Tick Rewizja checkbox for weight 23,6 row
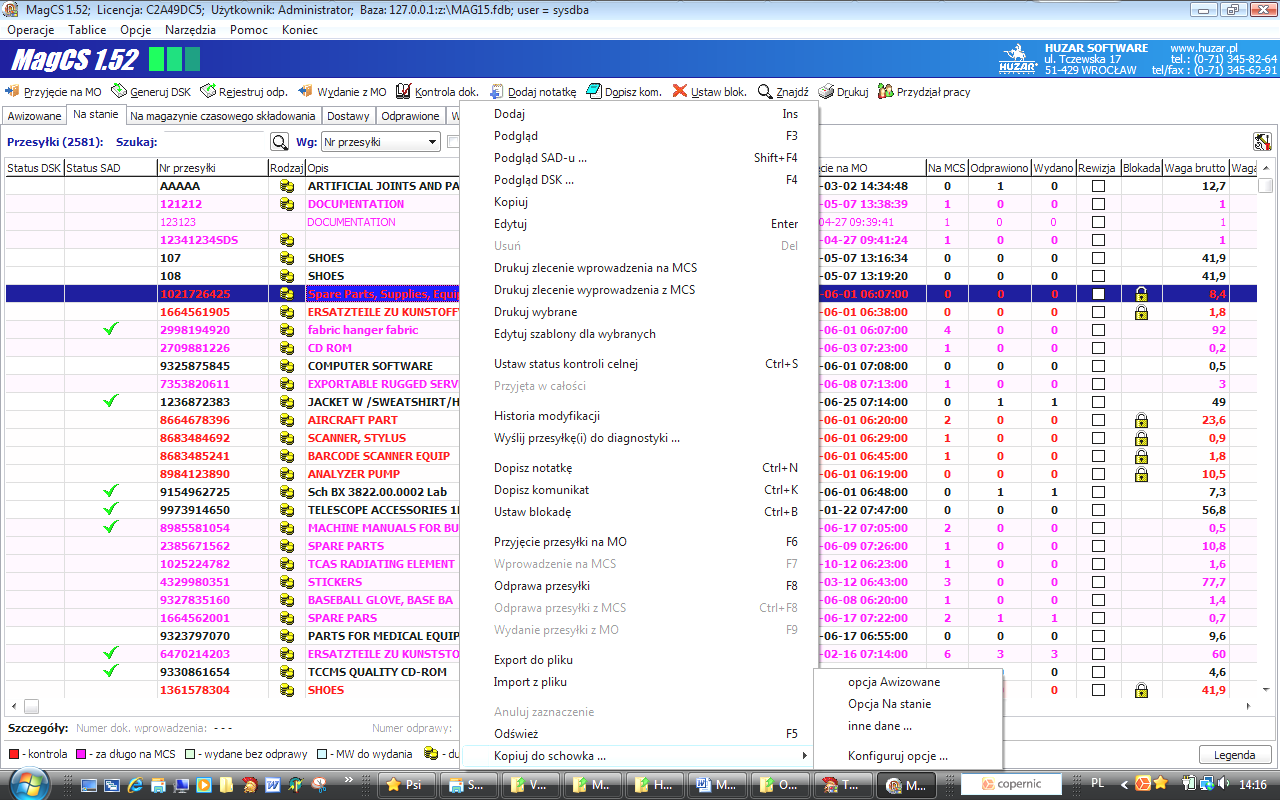Screen dimensions: 1280x800 tap(1098, 420)
